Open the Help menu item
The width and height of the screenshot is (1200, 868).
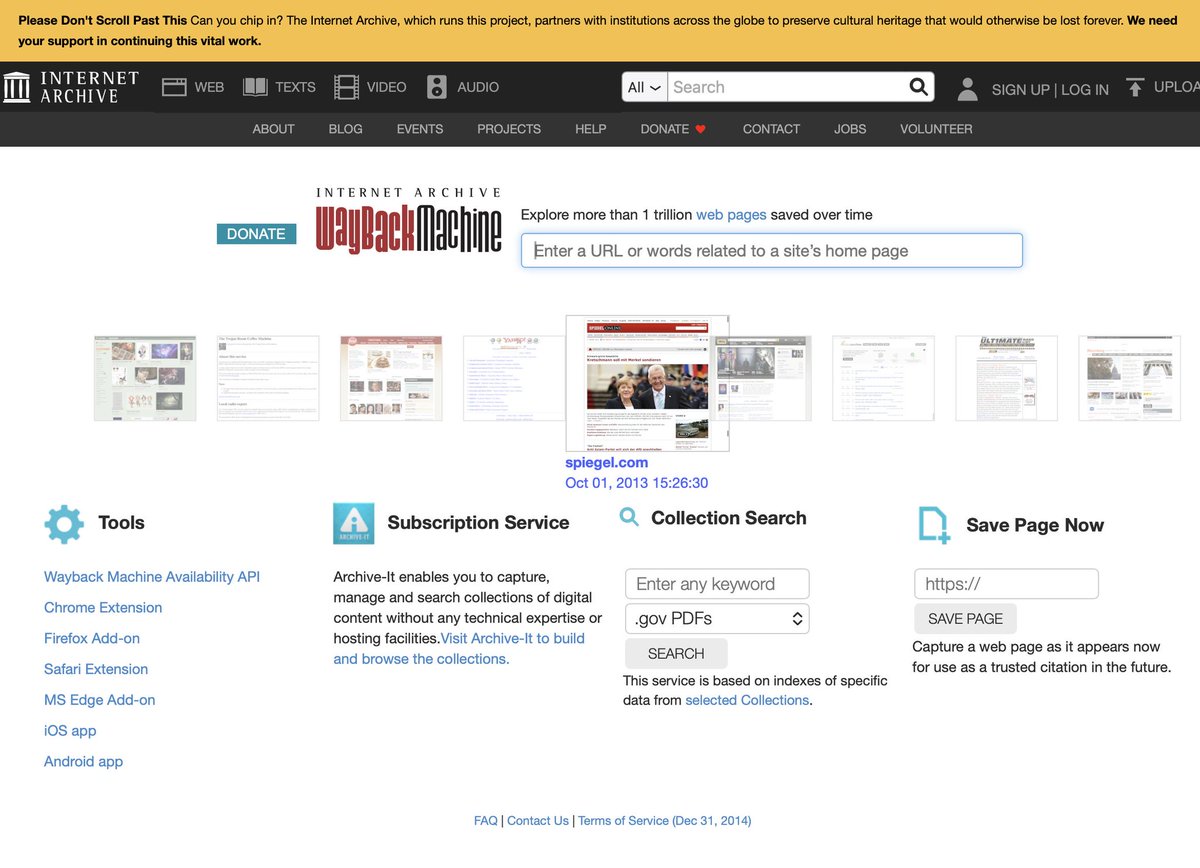[x=591, y=129]
